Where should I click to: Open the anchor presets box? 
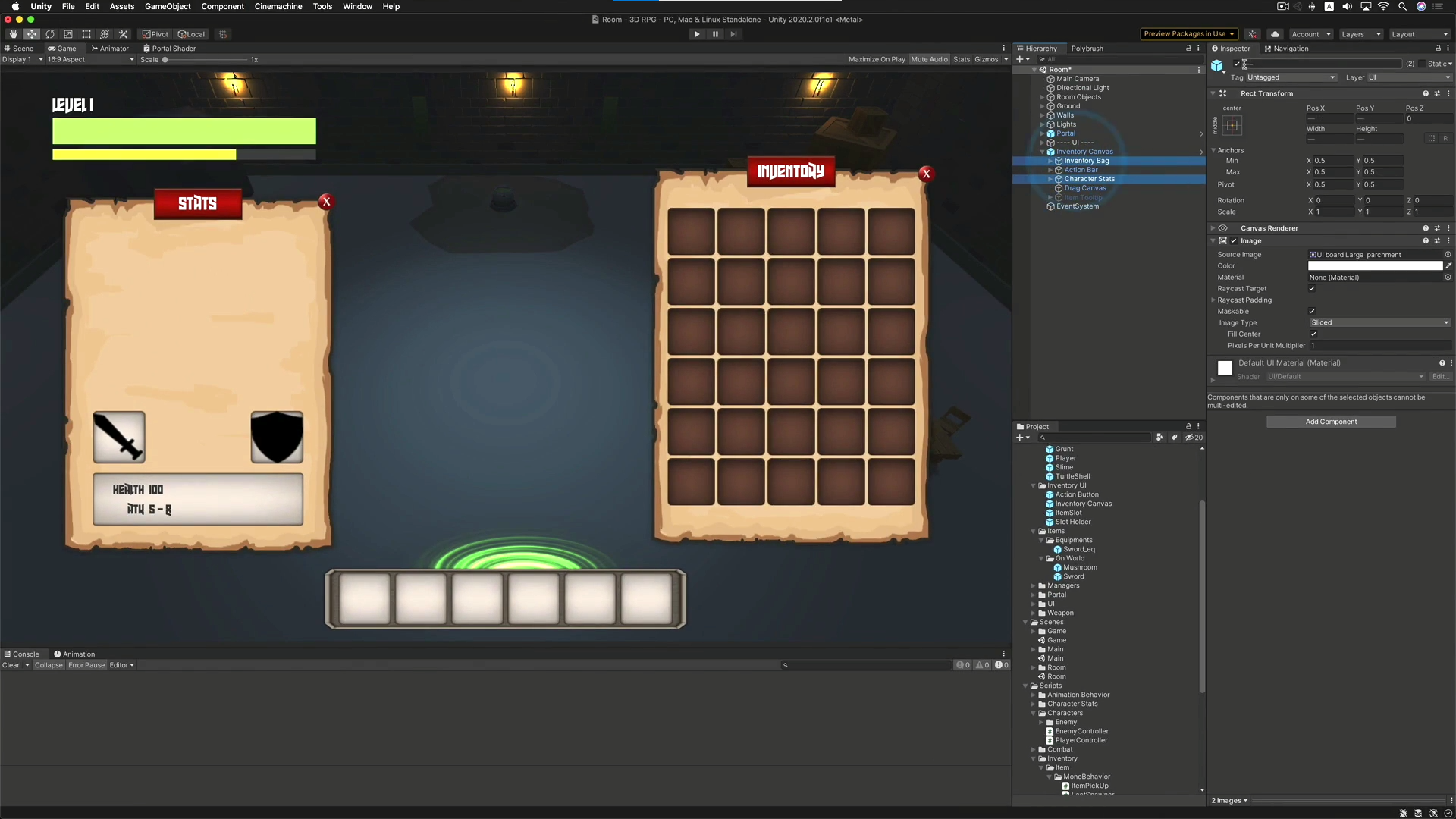point(1232,126)
